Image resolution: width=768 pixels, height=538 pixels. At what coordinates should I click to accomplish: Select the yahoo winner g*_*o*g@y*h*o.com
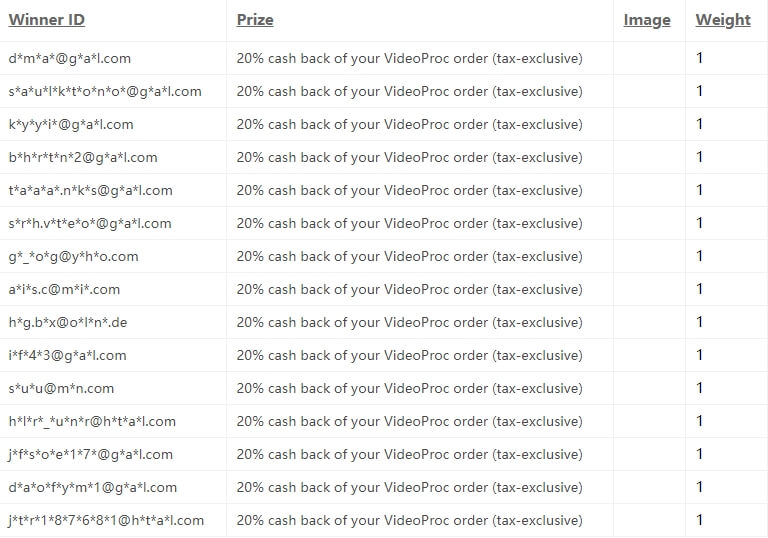pos(73,256)
